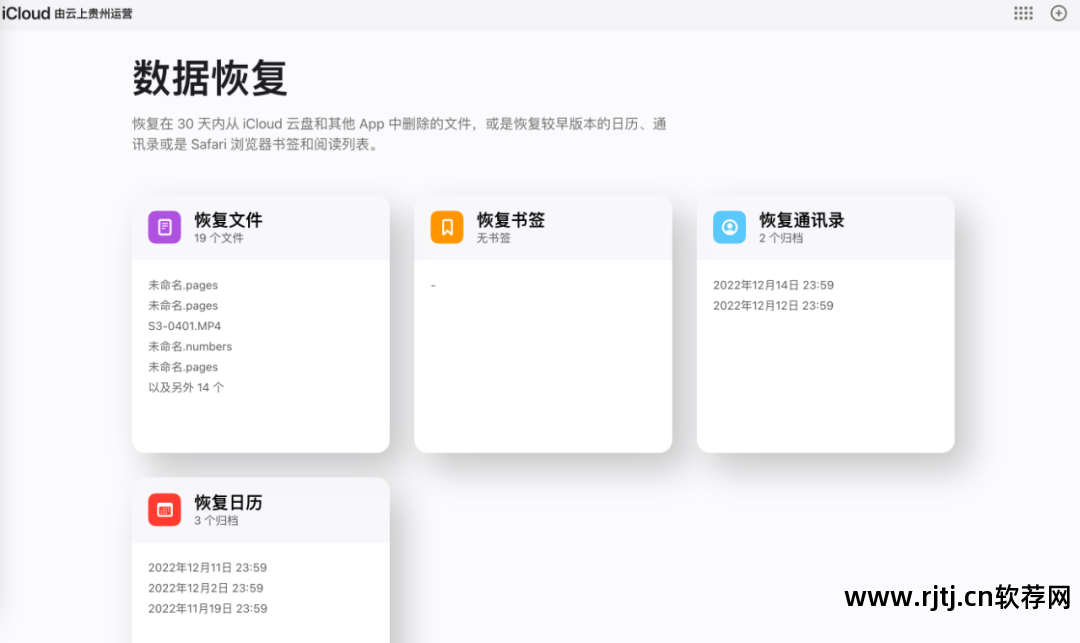
Task: Select the first 未命名.pages file
Action: pos(183,285)
